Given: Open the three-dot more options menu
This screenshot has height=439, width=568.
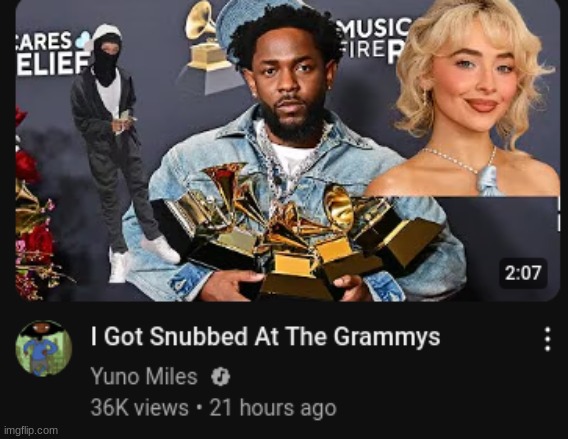Looking at the screenshot, I should click(x=548, y=339).
